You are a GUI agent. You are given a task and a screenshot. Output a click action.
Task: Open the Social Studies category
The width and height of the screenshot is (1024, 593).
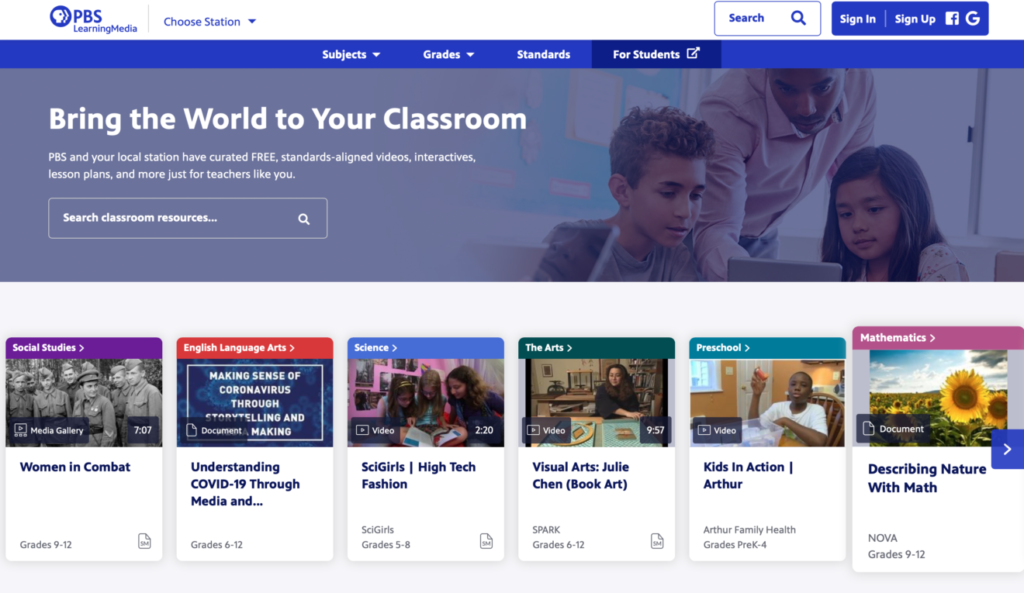point(48,347)
